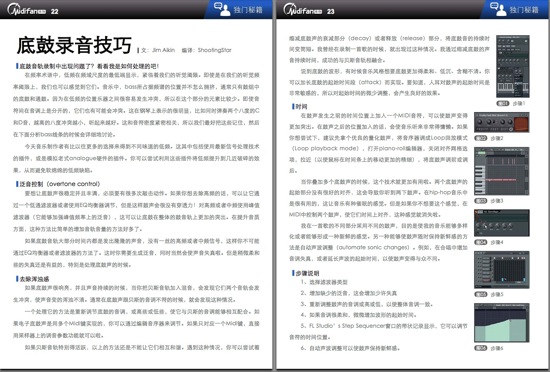
Task: Open the 独门秘籍 label on page 23
Action: [524, 10]
